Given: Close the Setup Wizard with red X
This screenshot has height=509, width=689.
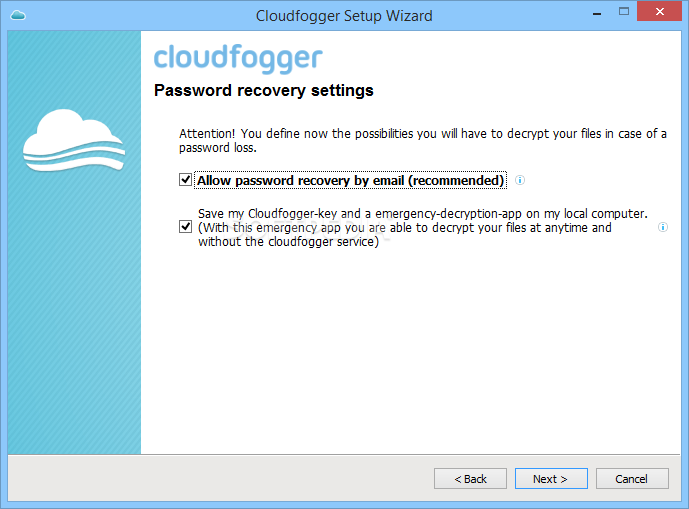Looking at the screenshot, I should (x=659, y=12).
